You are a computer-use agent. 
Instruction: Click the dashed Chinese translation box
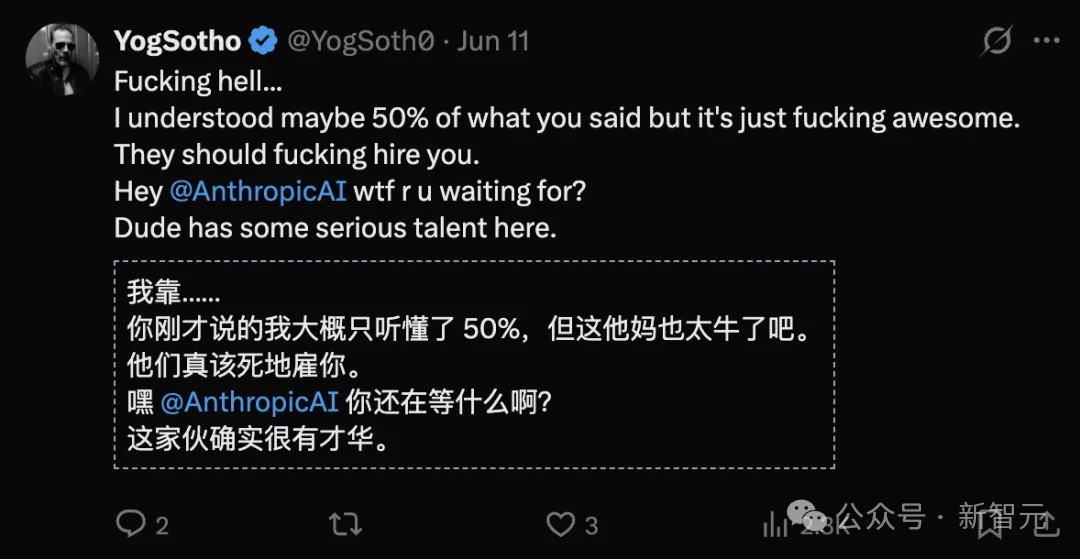pyautogui.click(x=474, y=364)
